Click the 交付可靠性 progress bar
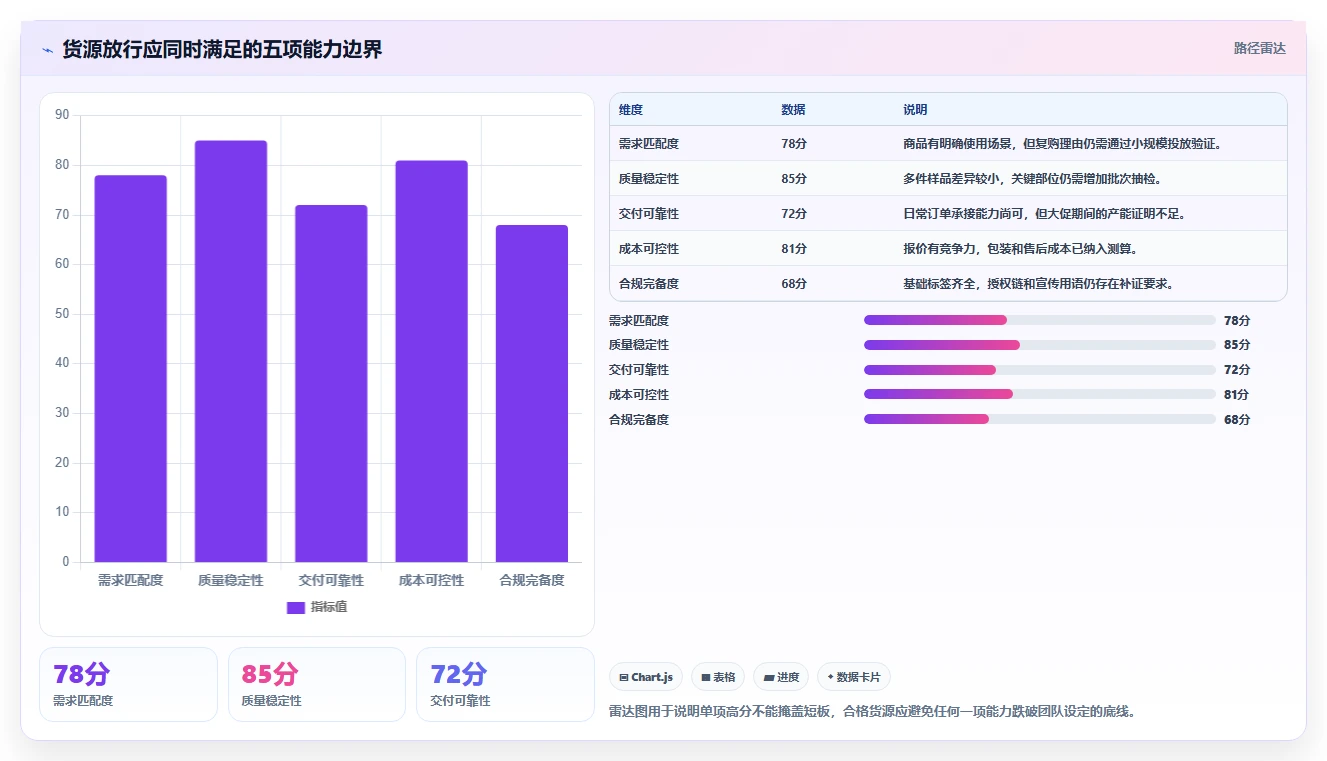Image resolution: width=1327 pixels, height=761 pixels. 1040,370
